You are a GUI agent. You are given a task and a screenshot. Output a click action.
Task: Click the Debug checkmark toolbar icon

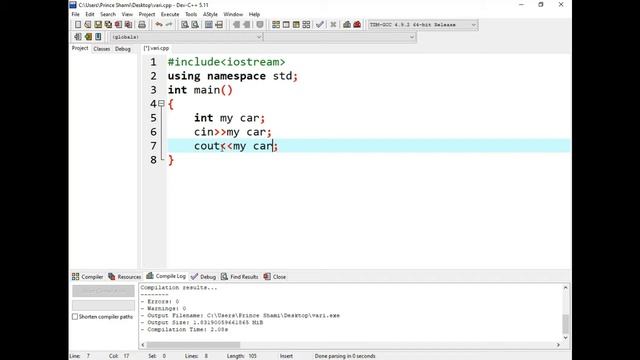(x=320, y=25)
